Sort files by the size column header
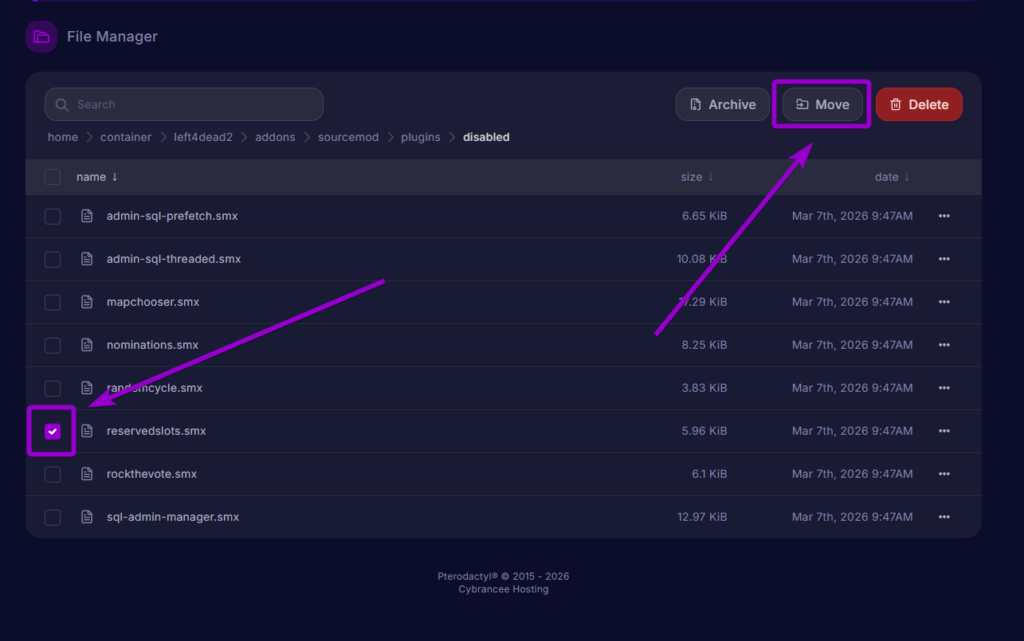 (x=692, y=176)
